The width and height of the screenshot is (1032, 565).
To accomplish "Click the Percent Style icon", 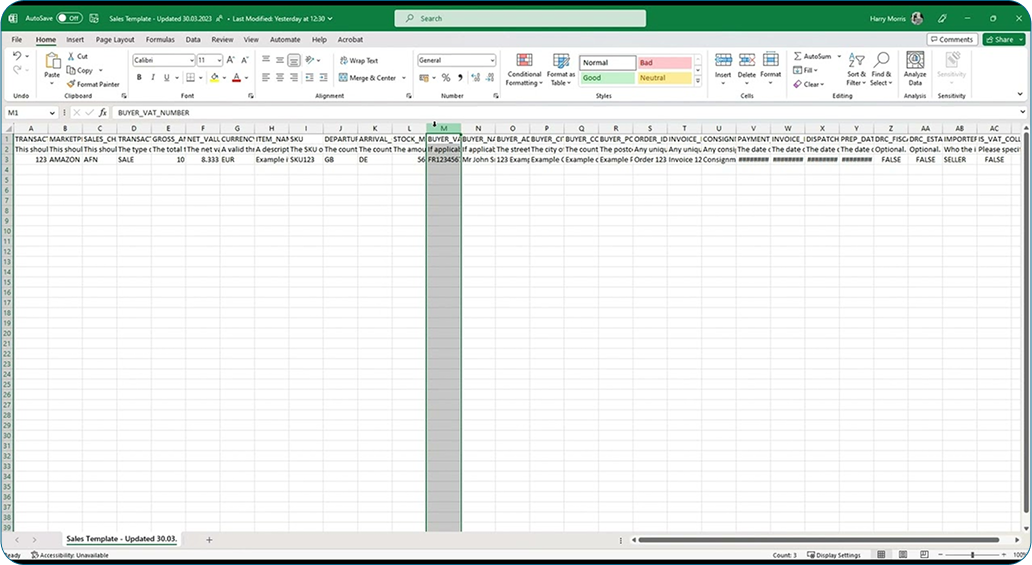I will point(446,78).
